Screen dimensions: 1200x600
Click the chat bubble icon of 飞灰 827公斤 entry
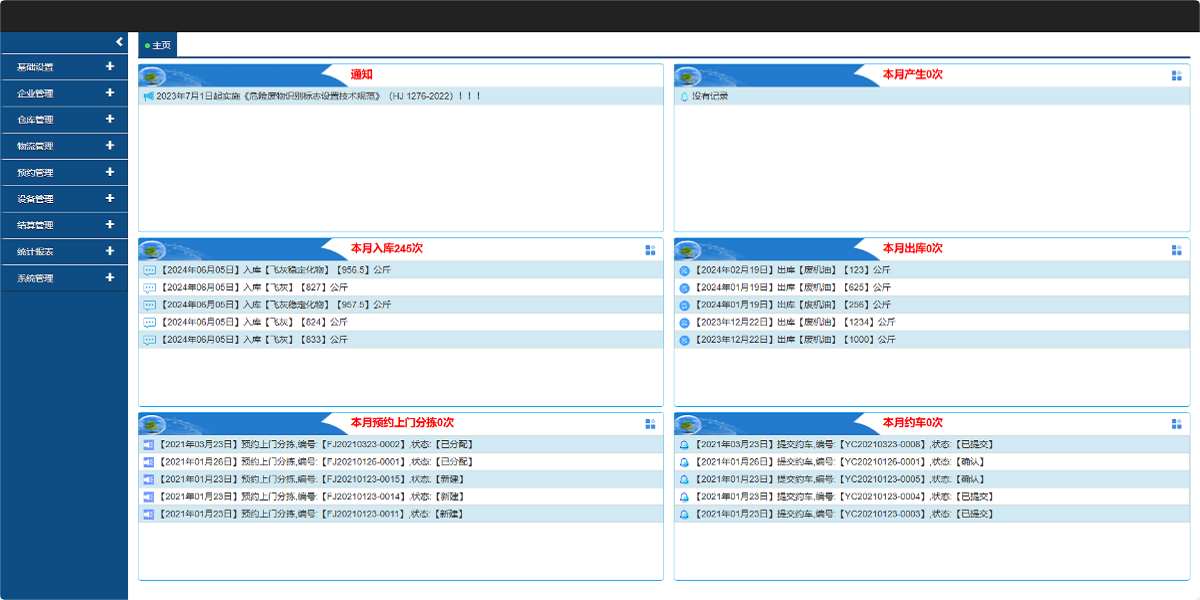click(x=149, y=288)
